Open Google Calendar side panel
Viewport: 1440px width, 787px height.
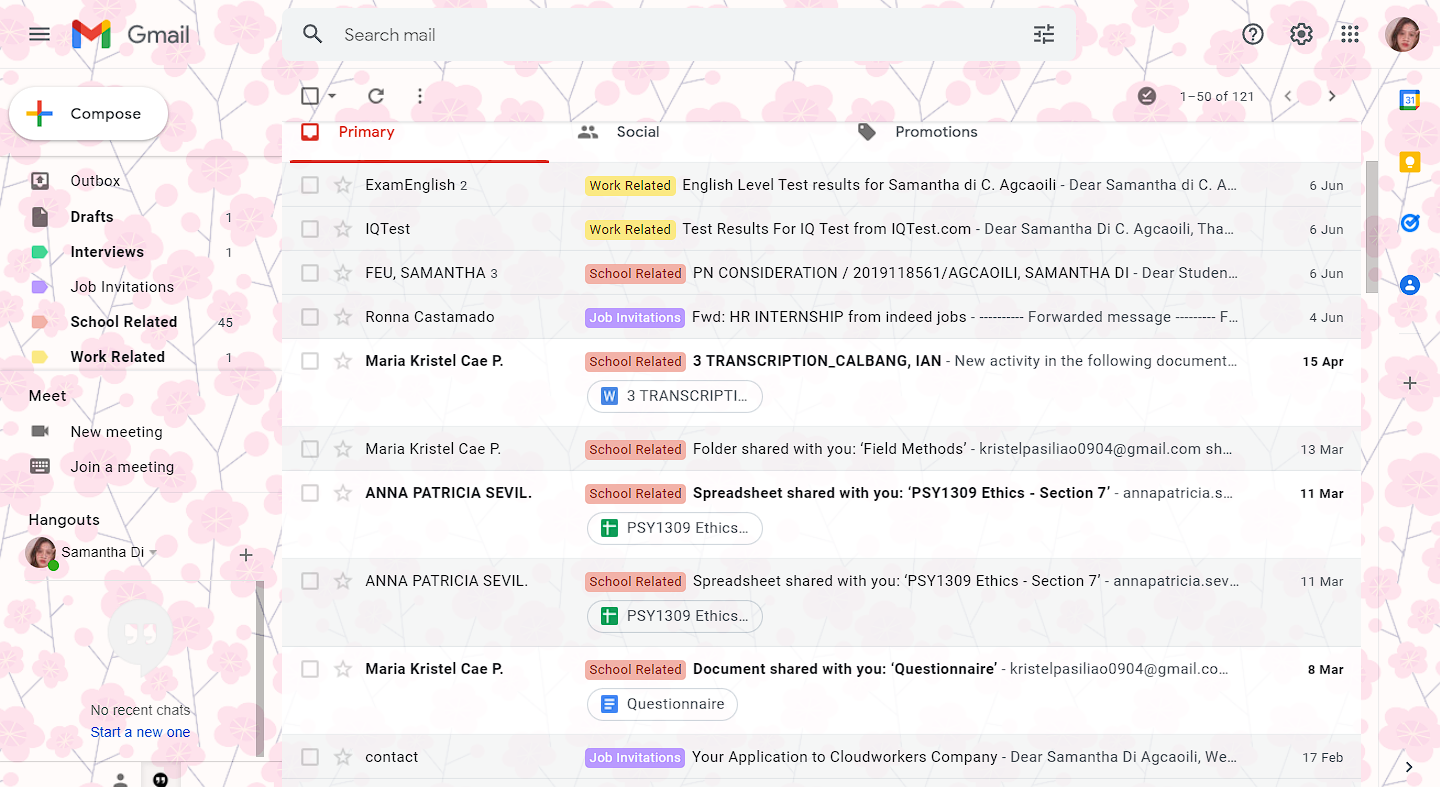click(1410, 99)
